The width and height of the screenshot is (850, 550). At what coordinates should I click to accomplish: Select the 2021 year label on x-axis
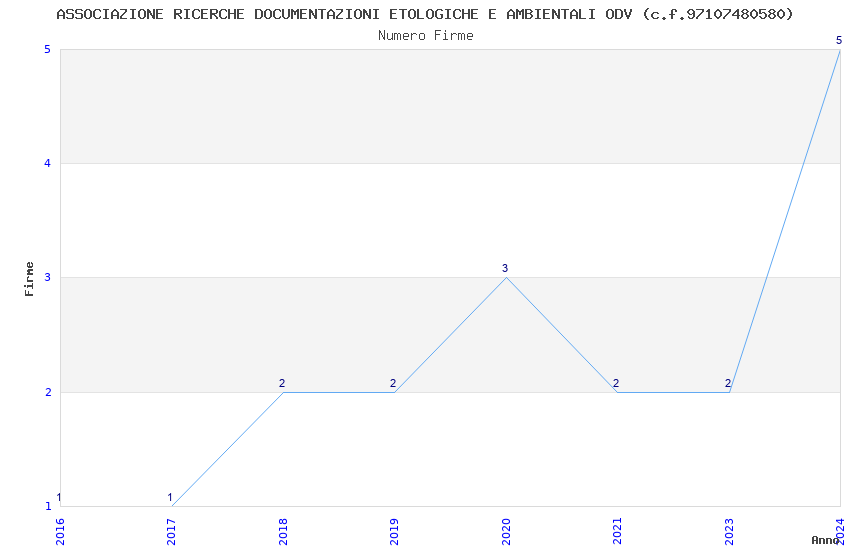[x=617, y=532]
